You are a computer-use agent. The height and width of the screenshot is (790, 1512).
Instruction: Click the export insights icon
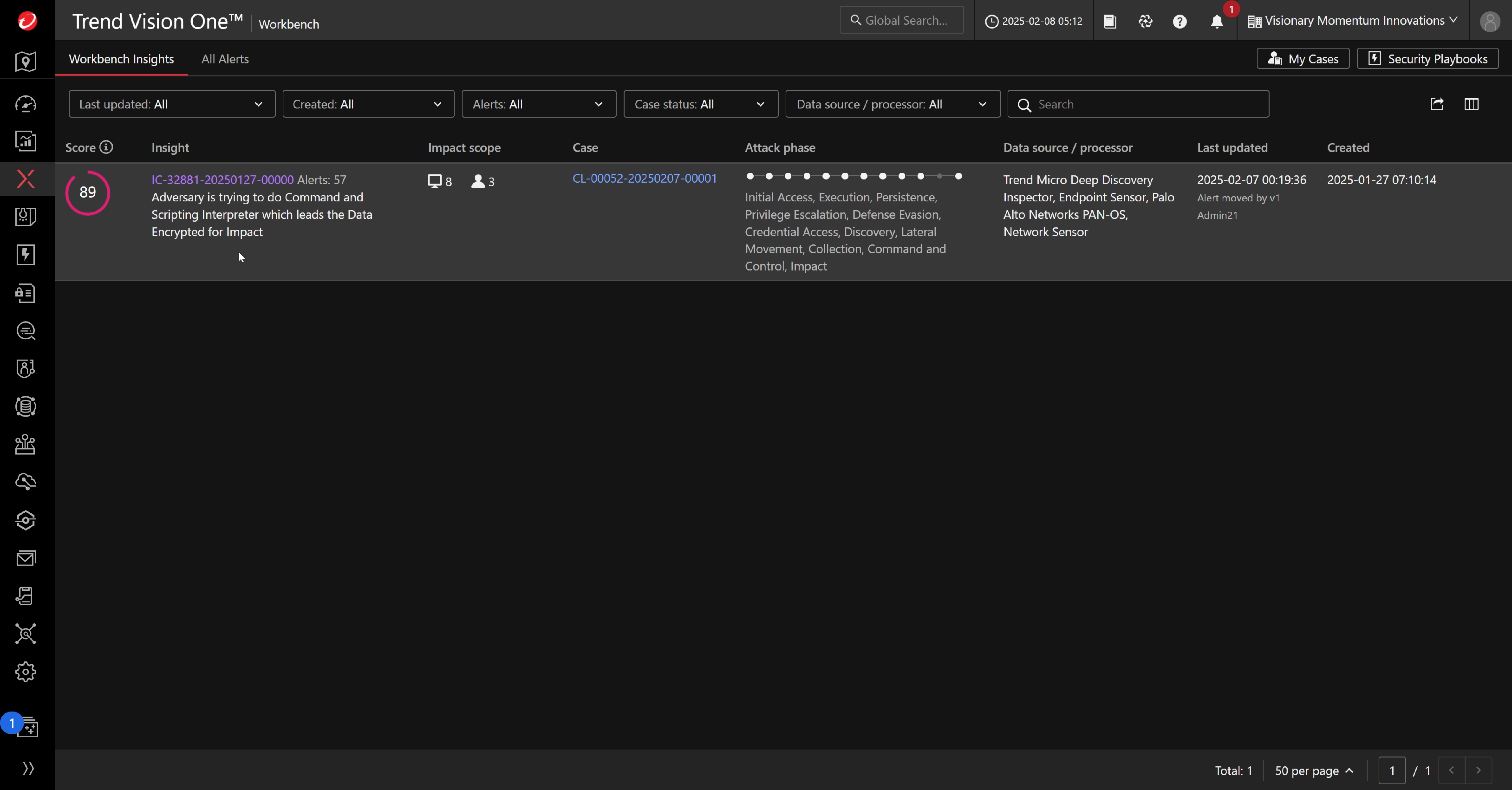click(1437, 104)
